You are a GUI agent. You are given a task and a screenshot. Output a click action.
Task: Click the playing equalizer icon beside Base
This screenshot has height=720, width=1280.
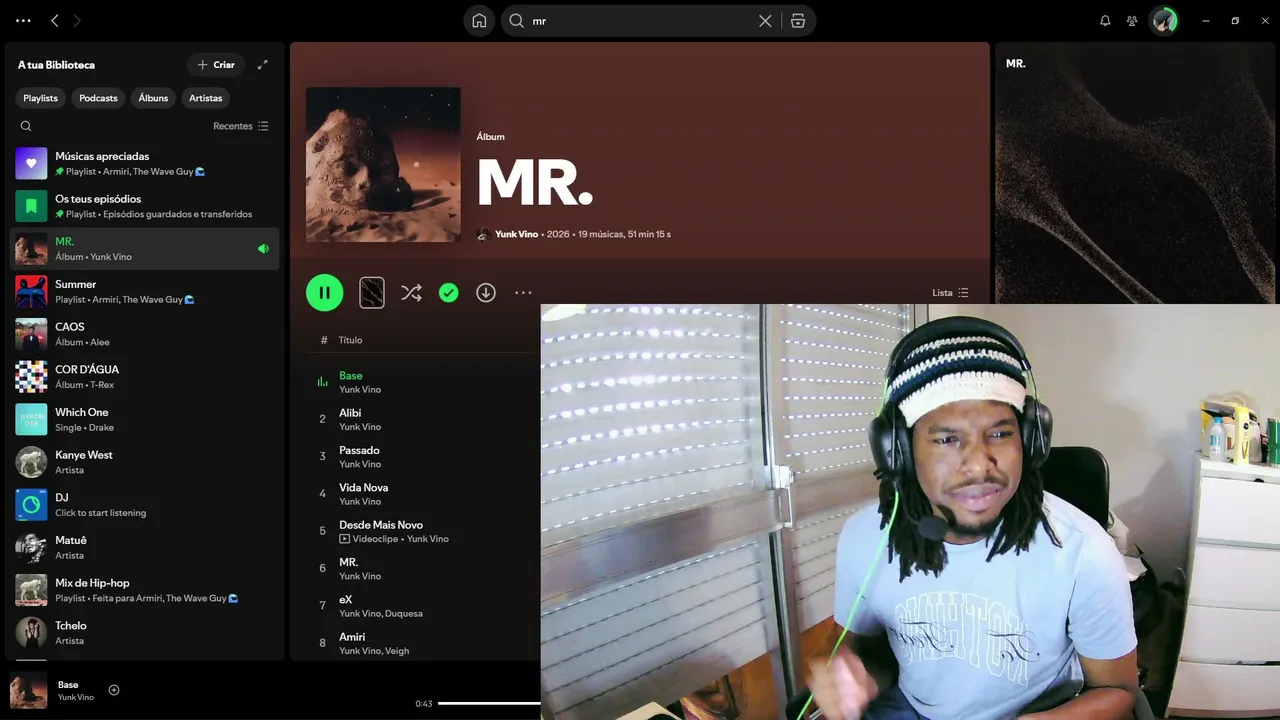[x=322, y=382]
